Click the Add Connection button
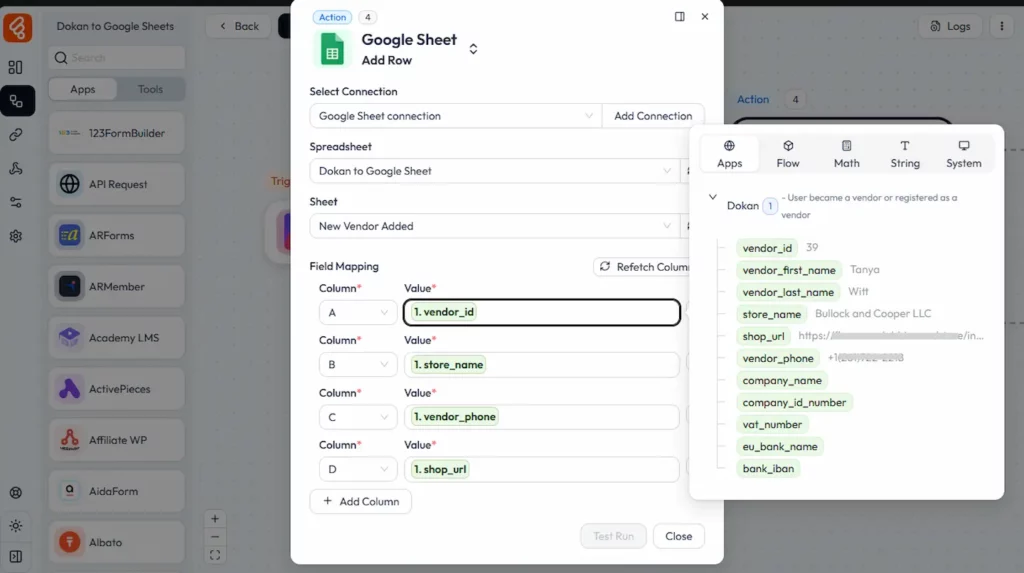This screenshot has height=573, width=1024. coord(653,116)
